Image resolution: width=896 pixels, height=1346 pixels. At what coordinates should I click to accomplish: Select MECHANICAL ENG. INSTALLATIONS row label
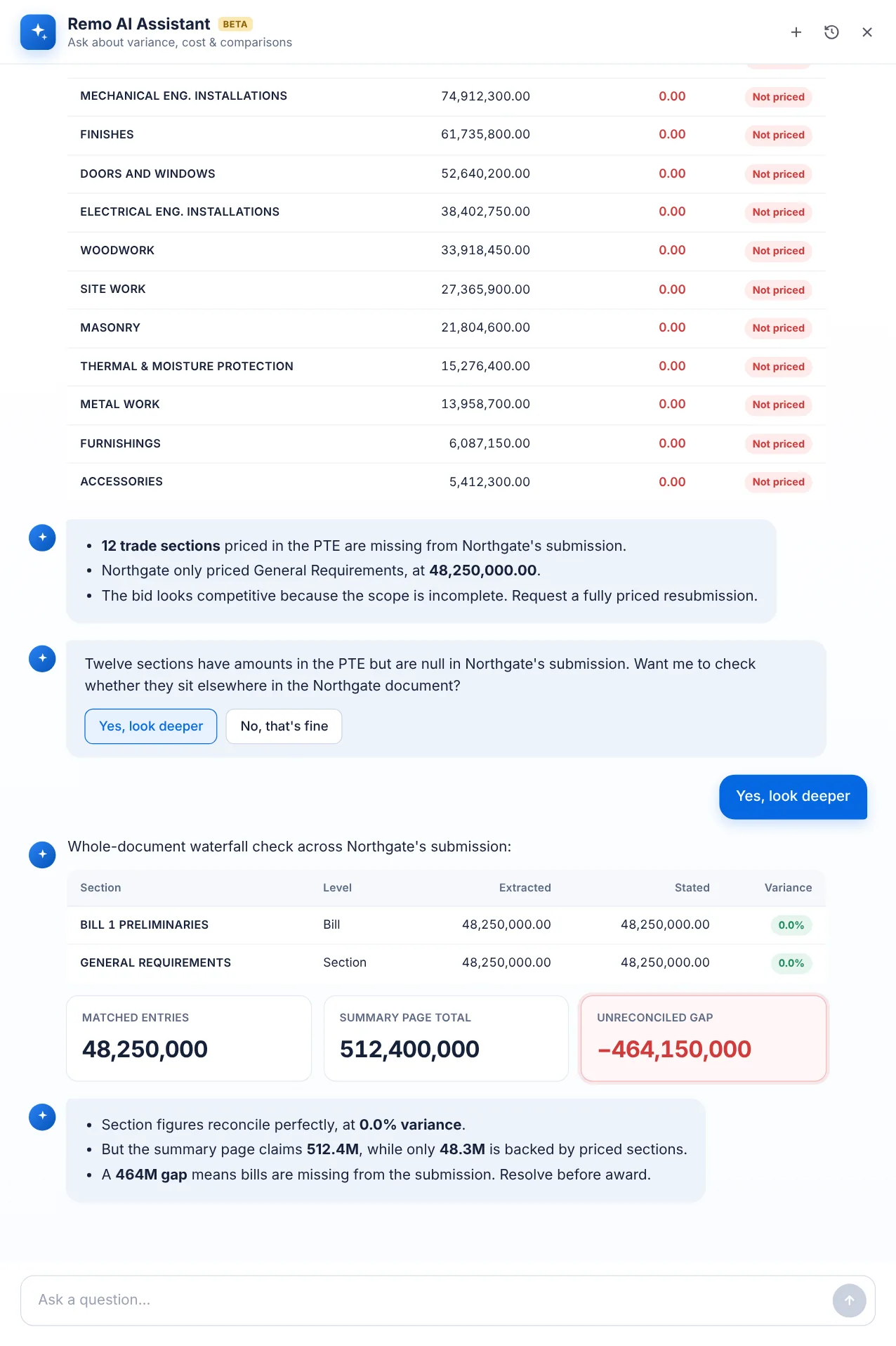(x=183, y=96)
